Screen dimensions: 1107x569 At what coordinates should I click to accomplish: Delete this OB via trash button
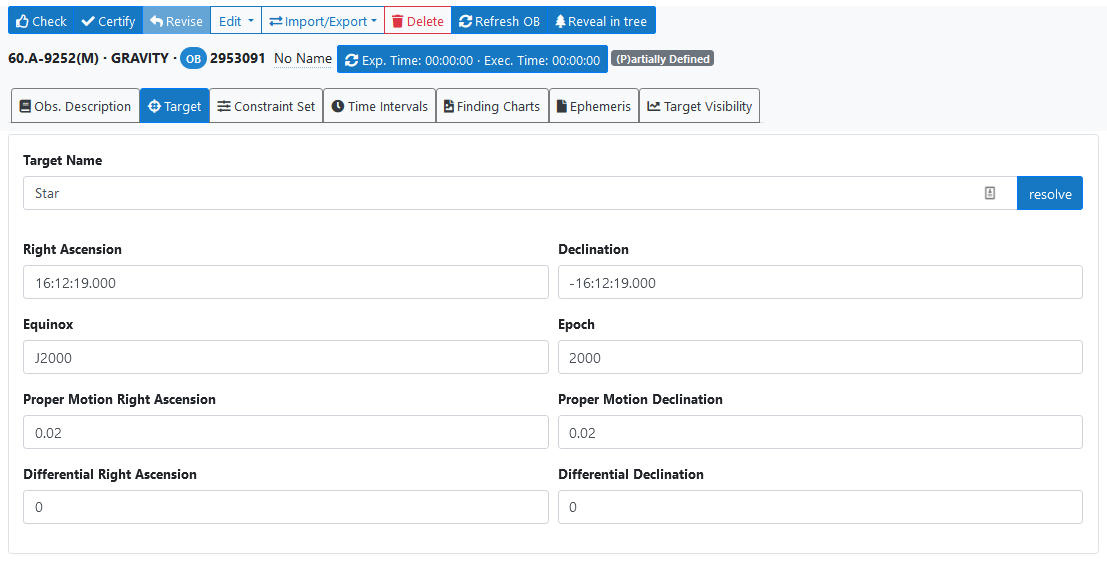point(417,21)
